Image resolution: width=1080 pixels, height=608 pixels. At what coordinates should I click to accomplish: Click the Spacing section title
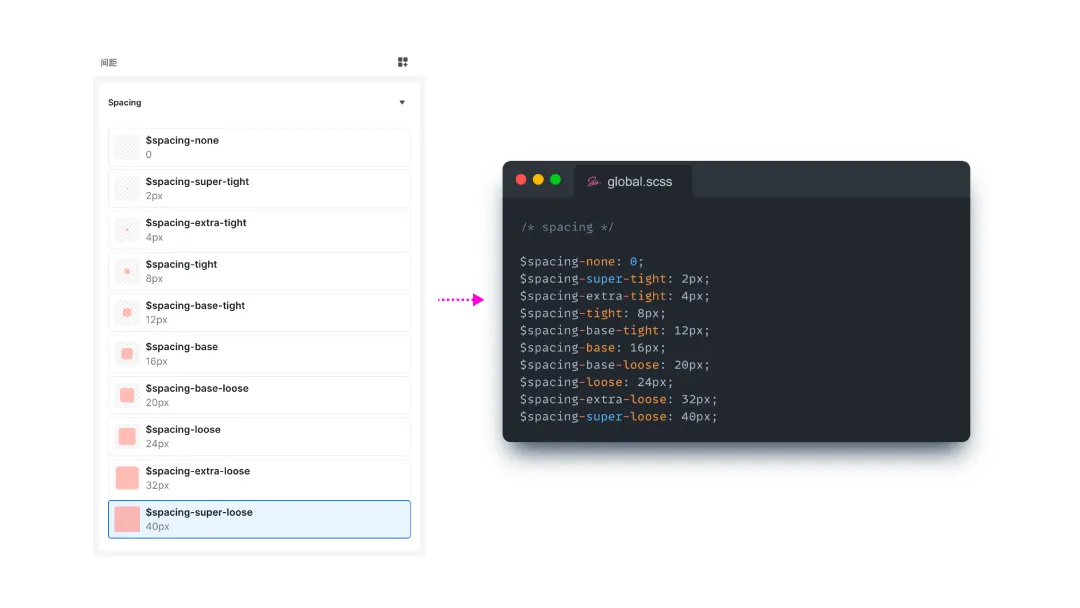click(x=125, y=103)
